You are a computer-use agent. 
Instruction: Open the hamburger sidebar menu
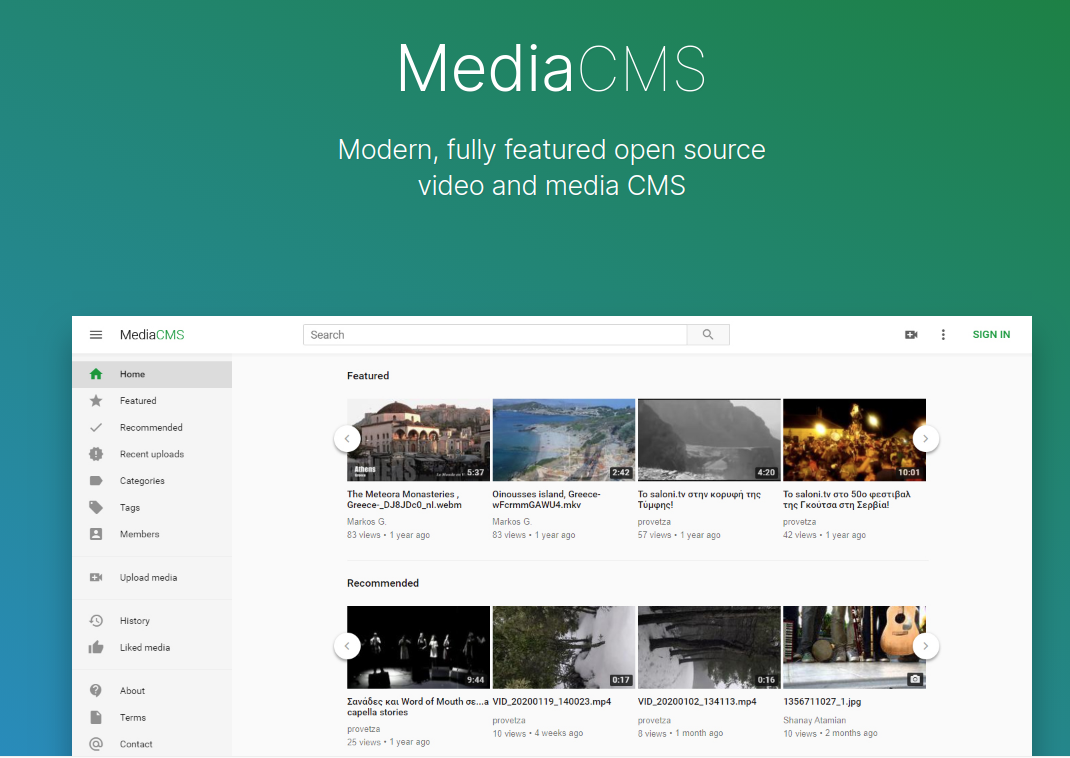click(96, 335)
